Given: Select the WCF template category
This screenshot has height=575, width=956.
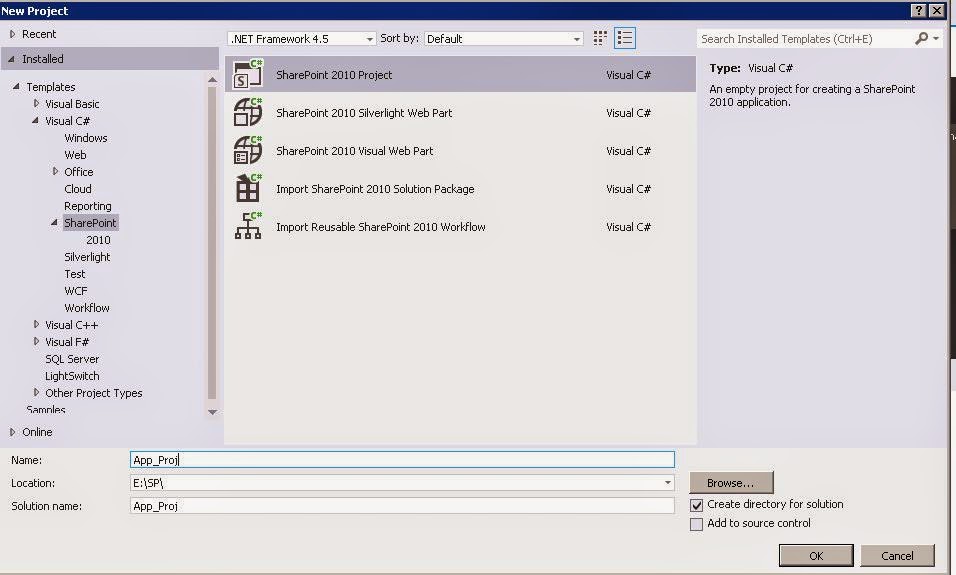Looking at the screenshot, I should coord(76,291).
